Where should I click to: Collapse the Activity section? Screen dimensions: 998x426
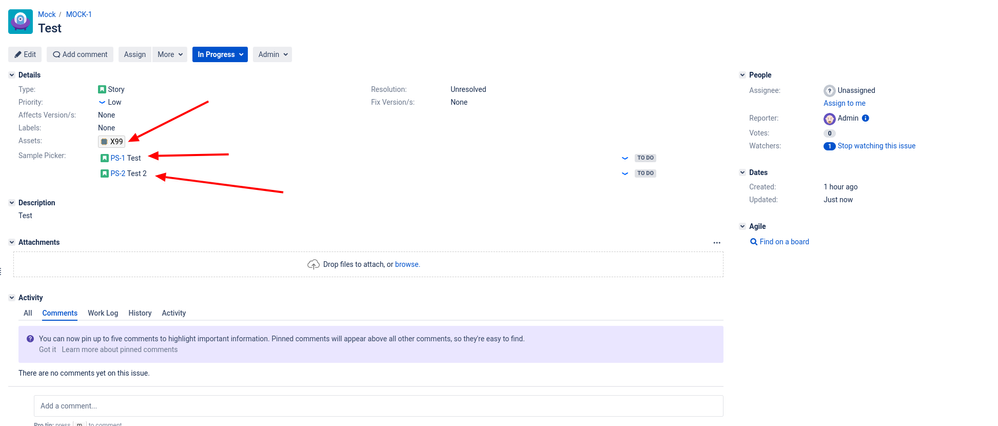(x=12, y=297)
